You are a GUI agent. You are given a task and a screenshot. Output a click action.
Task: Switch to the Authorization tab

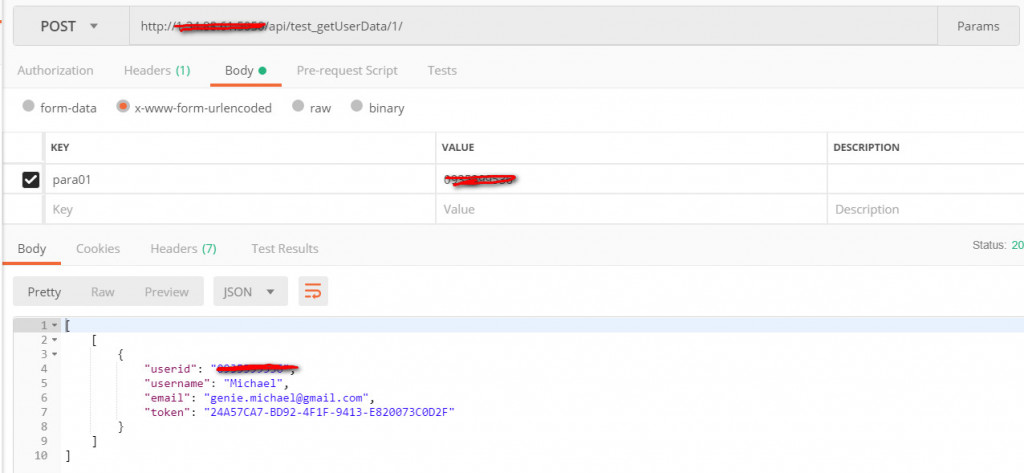coord(55,71)
